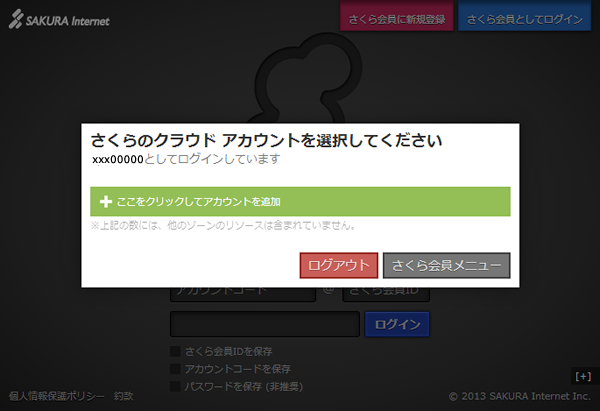Screen dimensions: 600x411
Task: Click the © 2013 SAKURA Internet Inc. text
Action: pyautogui.click(x=520, y=397)
